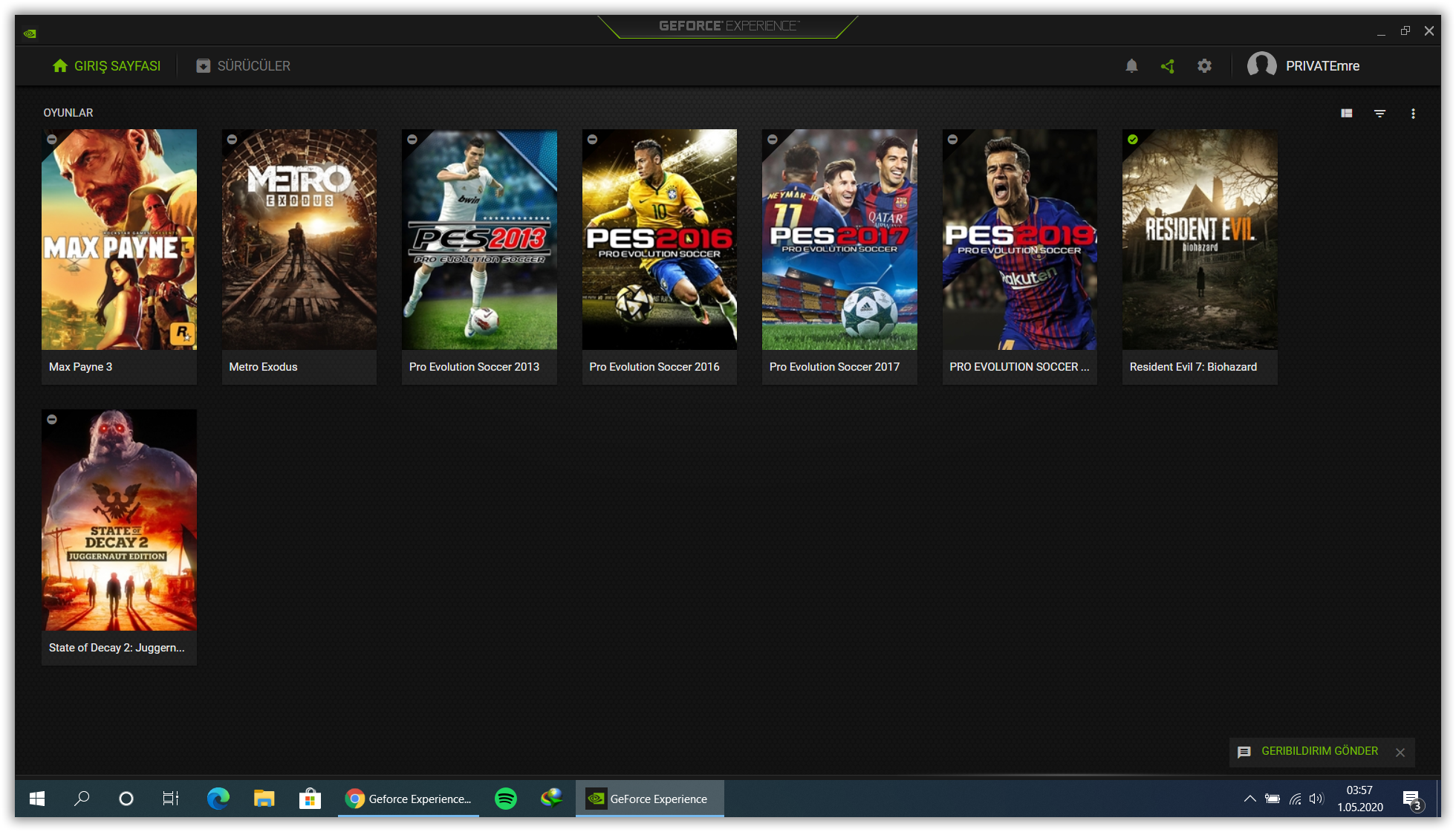This screenshot has width=1456, height=832.
Task: Open the Windows Start menu
Action: click(37, 799)
